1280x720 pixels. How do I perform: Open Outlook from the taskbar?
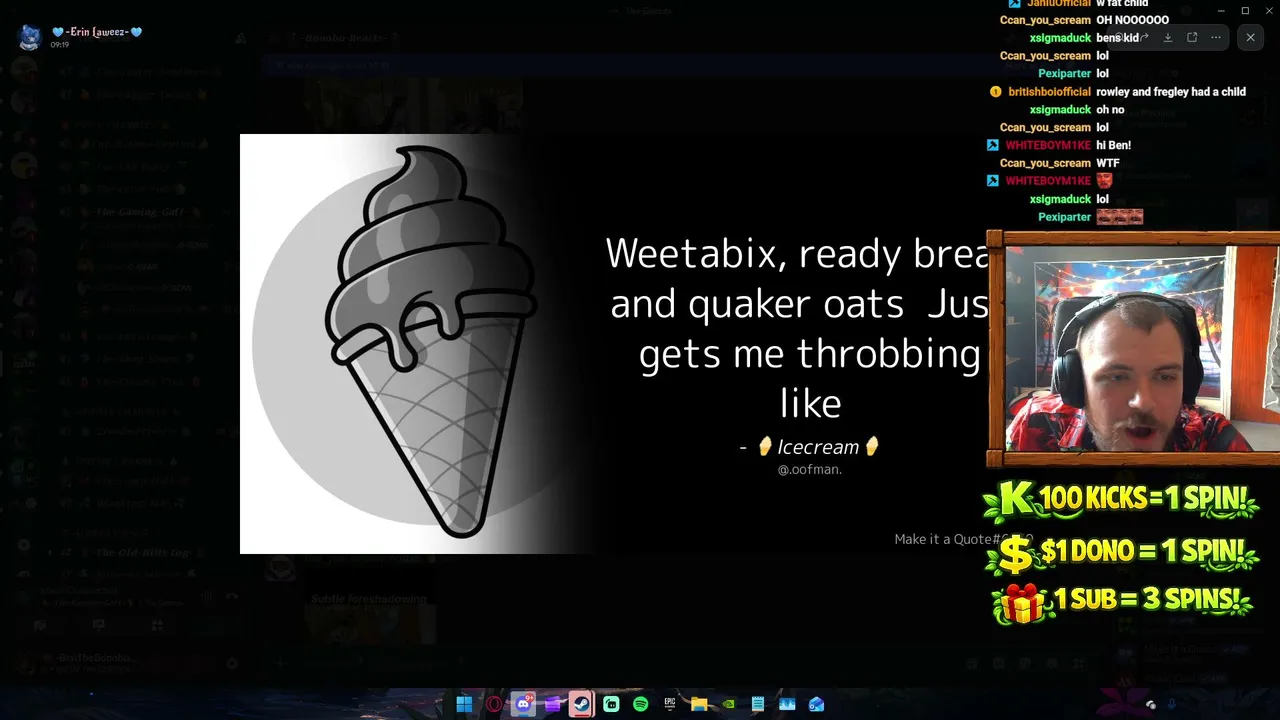817,704
